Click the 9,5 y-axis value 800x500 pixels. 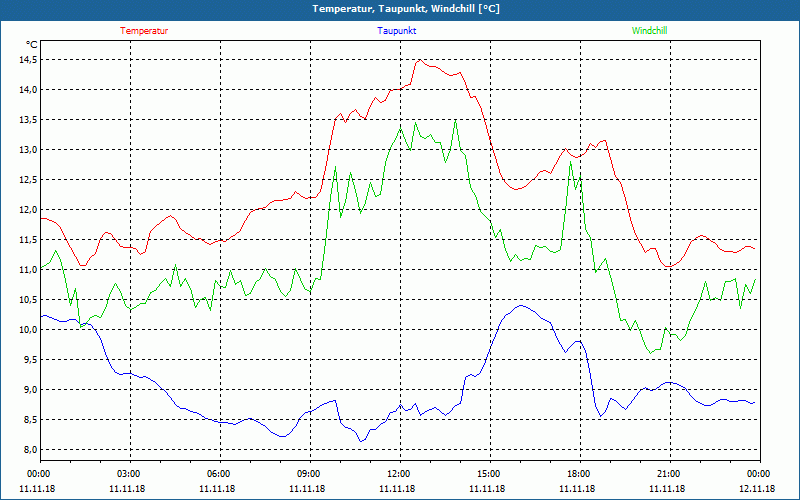point(30,360)
